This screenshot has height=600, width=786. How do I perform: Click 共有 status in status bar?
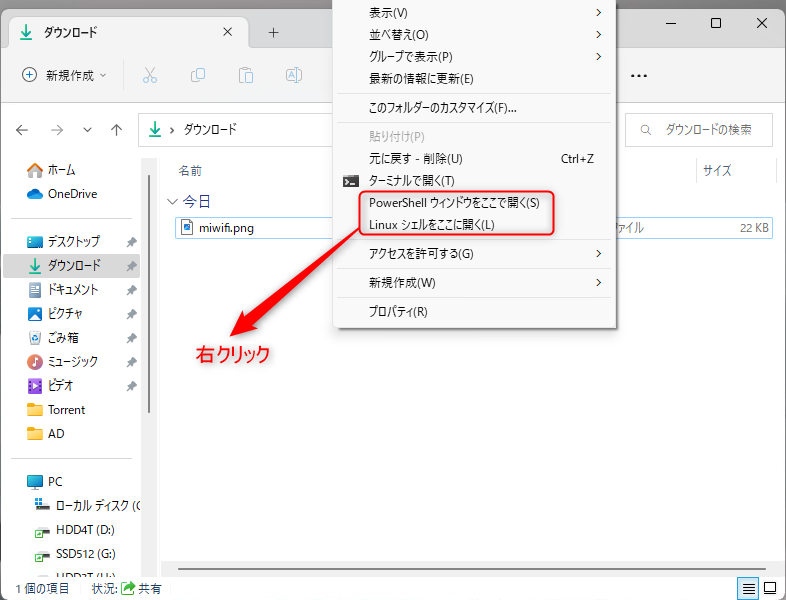tap(142, 588)
